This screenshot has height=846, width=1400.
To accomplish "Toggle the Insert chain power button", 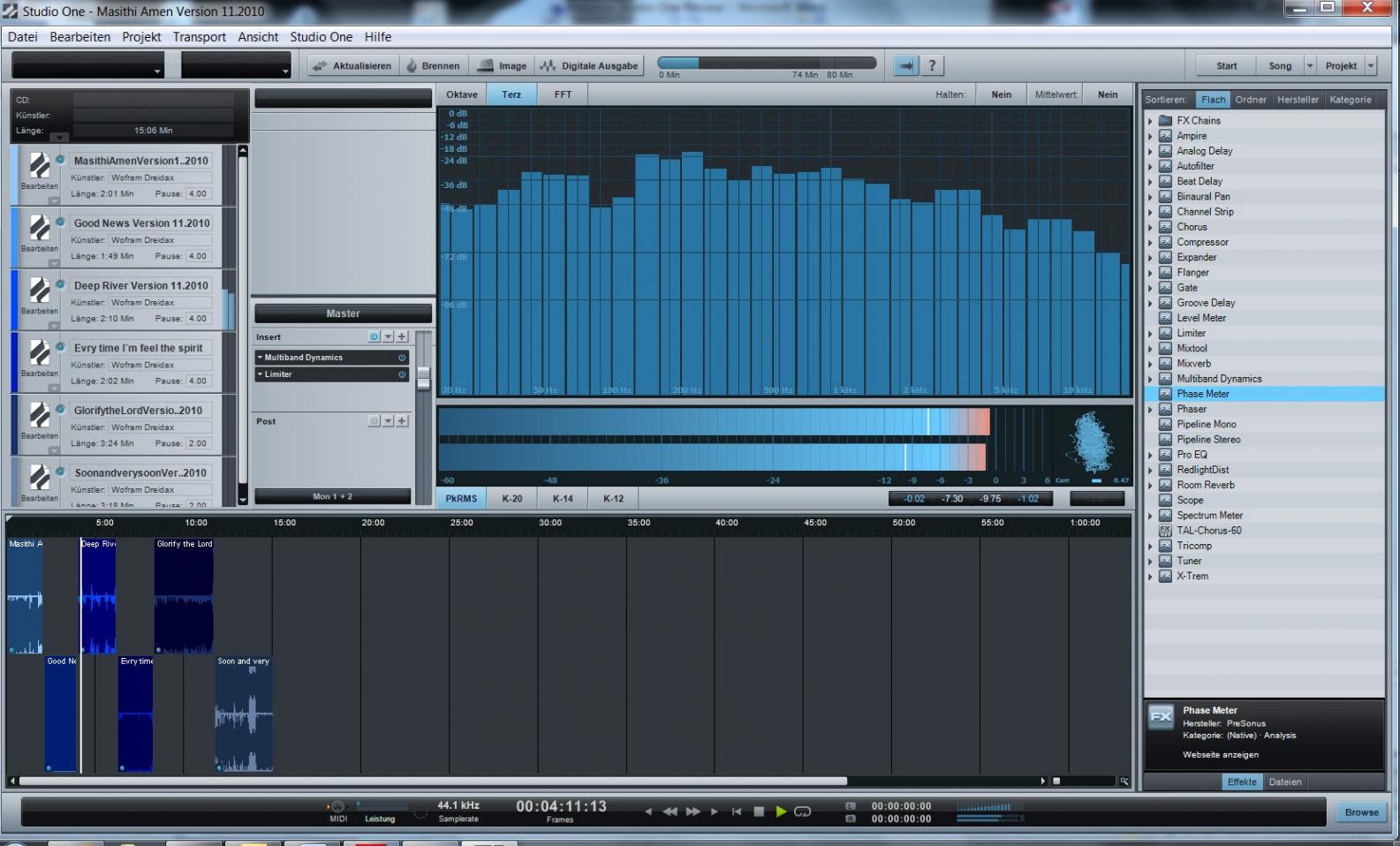I will point(374,336).
